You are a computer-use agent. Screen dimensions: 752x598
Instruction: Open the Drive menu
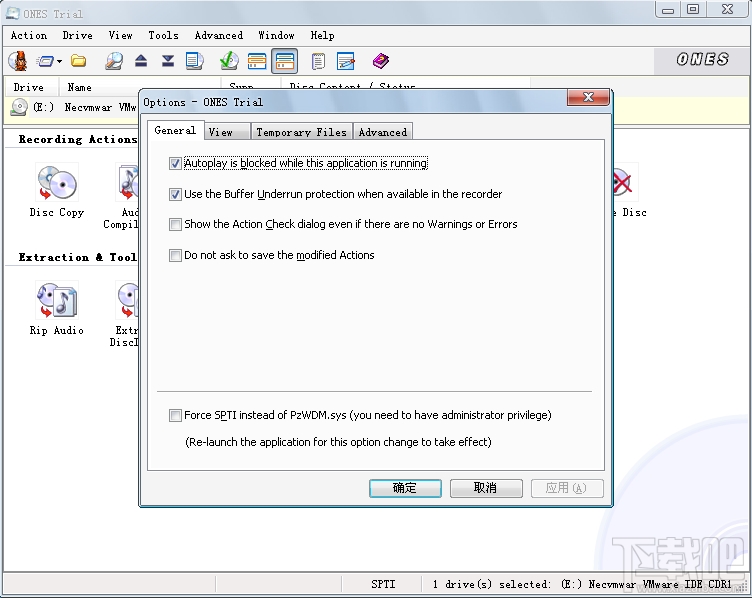pos(78,35)
